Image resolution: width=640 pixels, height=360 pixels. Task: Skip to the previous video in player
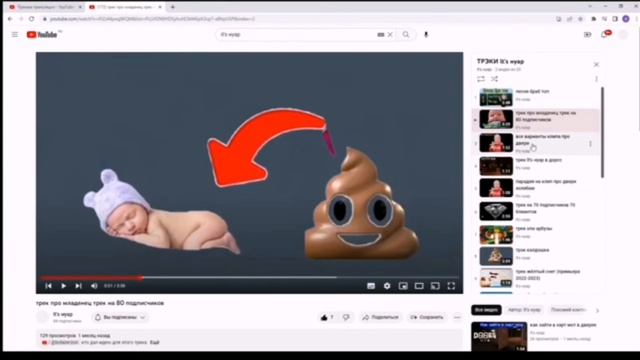pos(48,286)
